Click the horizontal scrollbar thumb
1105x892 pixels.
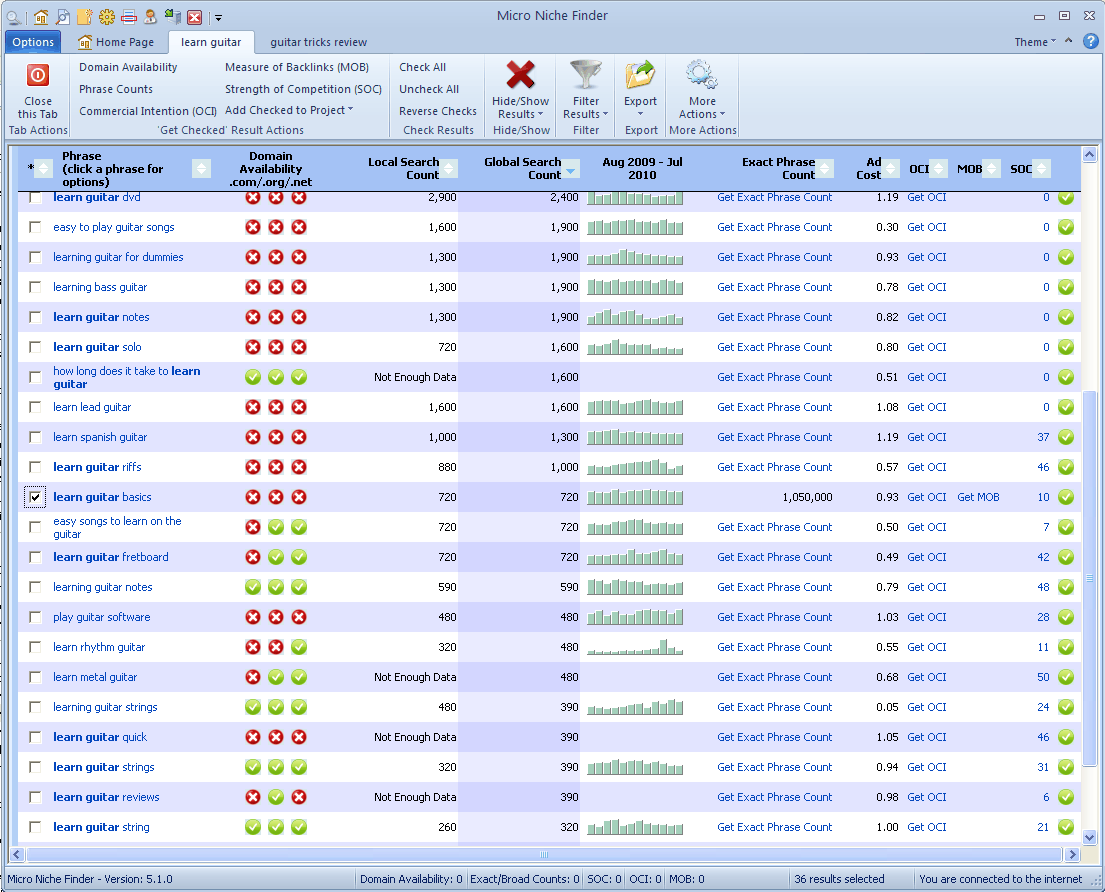tap(543, 854)
